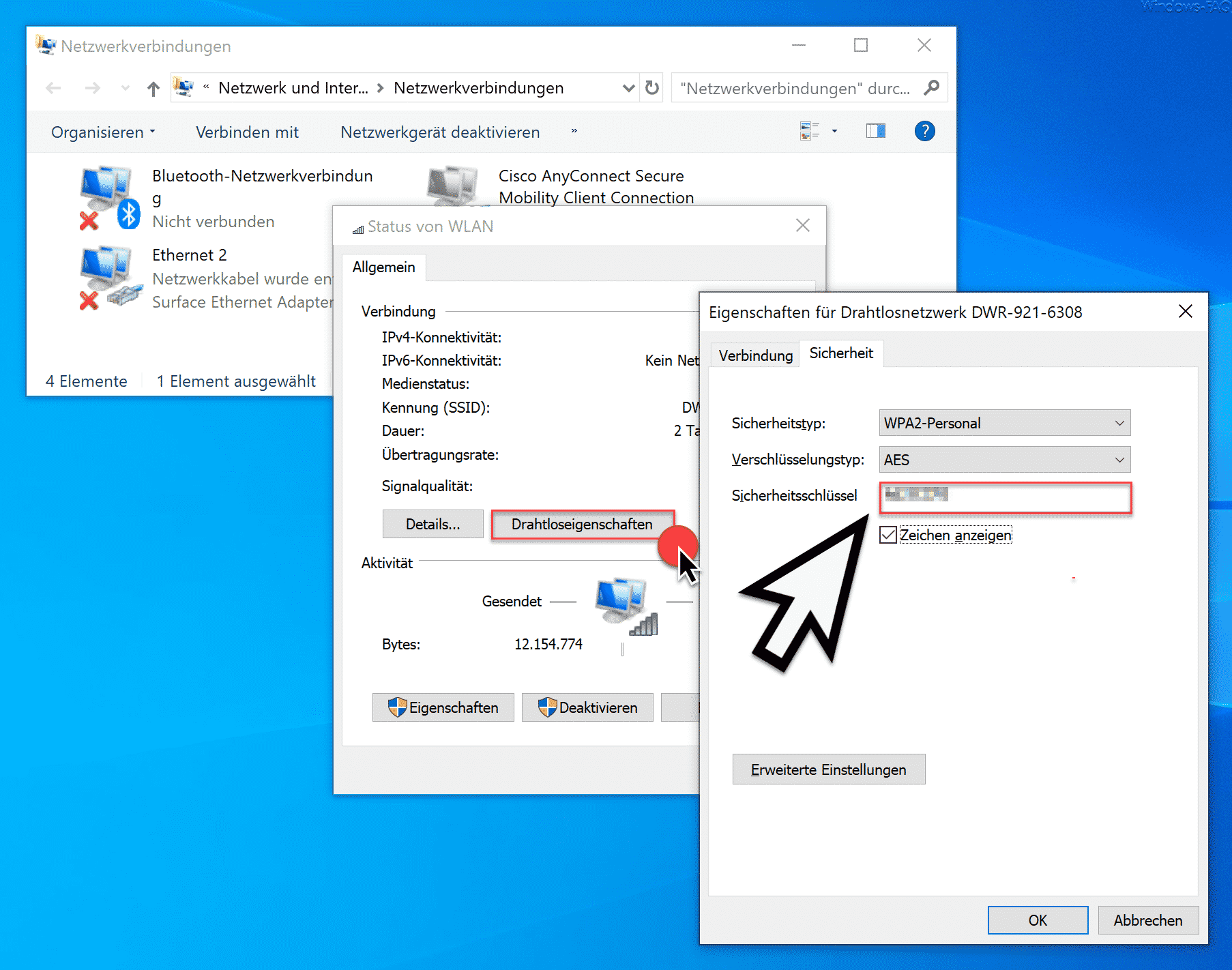Click the search magnifier icon
Screen dimensions: 1232x970
click(x=931, y=88)
